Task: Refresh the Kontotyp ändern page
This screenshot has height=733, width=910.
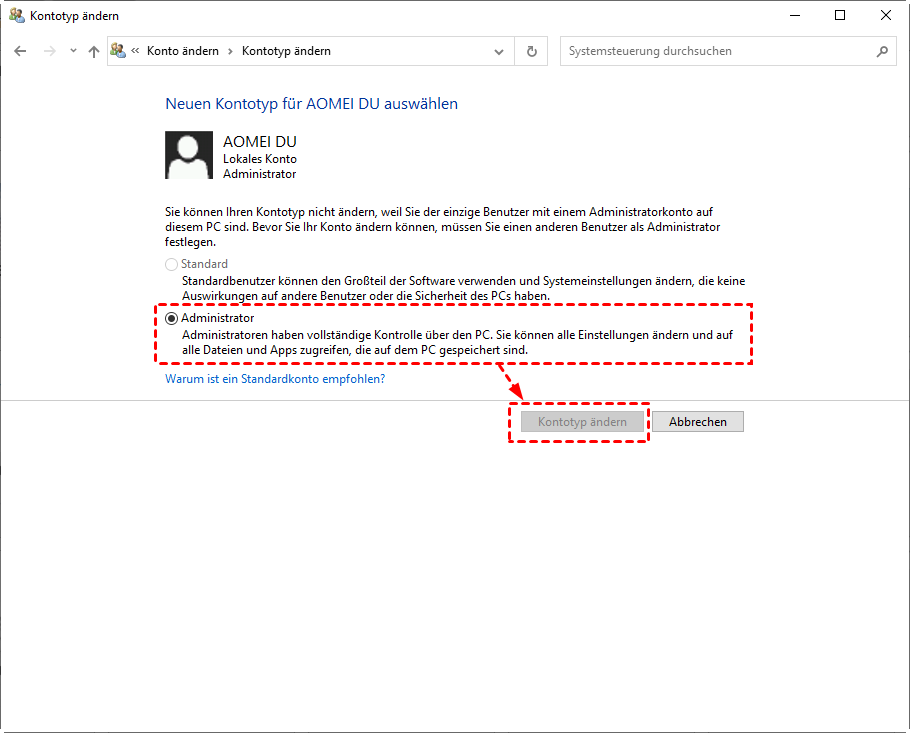Action: click(532, 52)
